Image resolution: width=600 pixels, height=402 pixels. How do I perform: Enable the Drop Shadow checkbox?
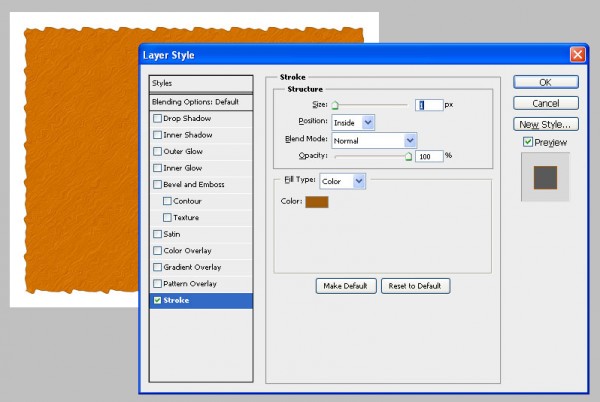pyautogui.click(x=157, y=119)
